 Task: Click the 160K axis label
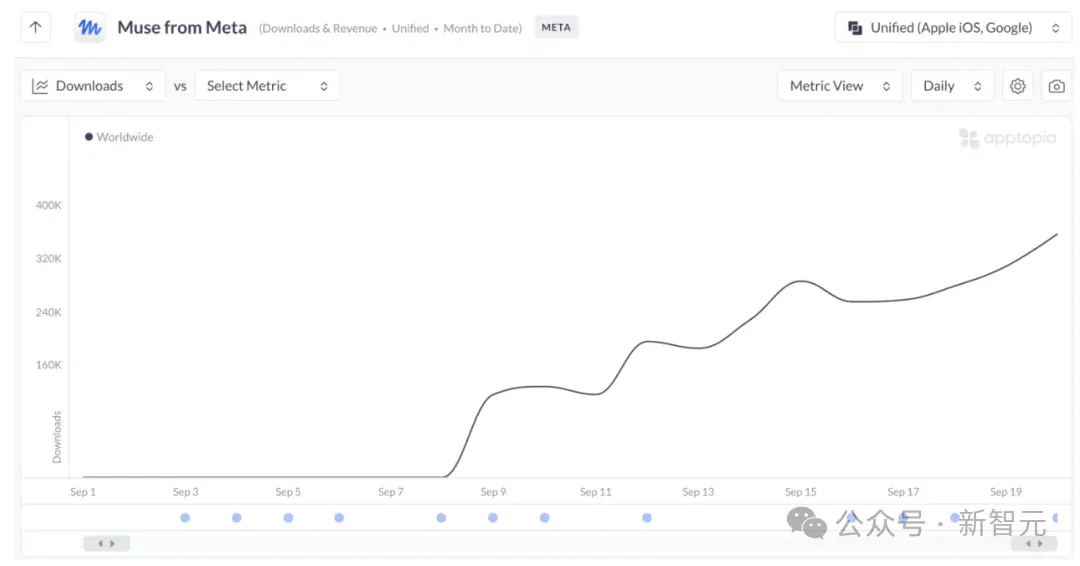[x=48, y=365]
